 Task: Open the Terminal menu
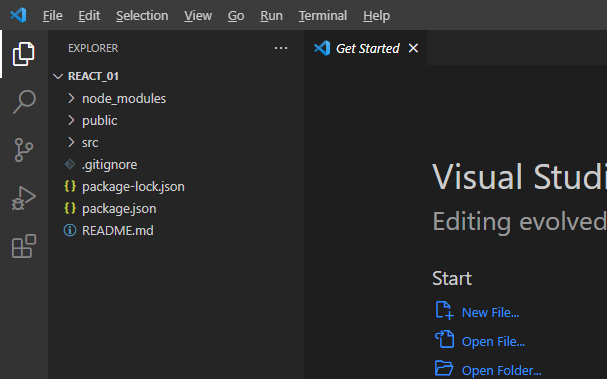(x=323, y=15)
